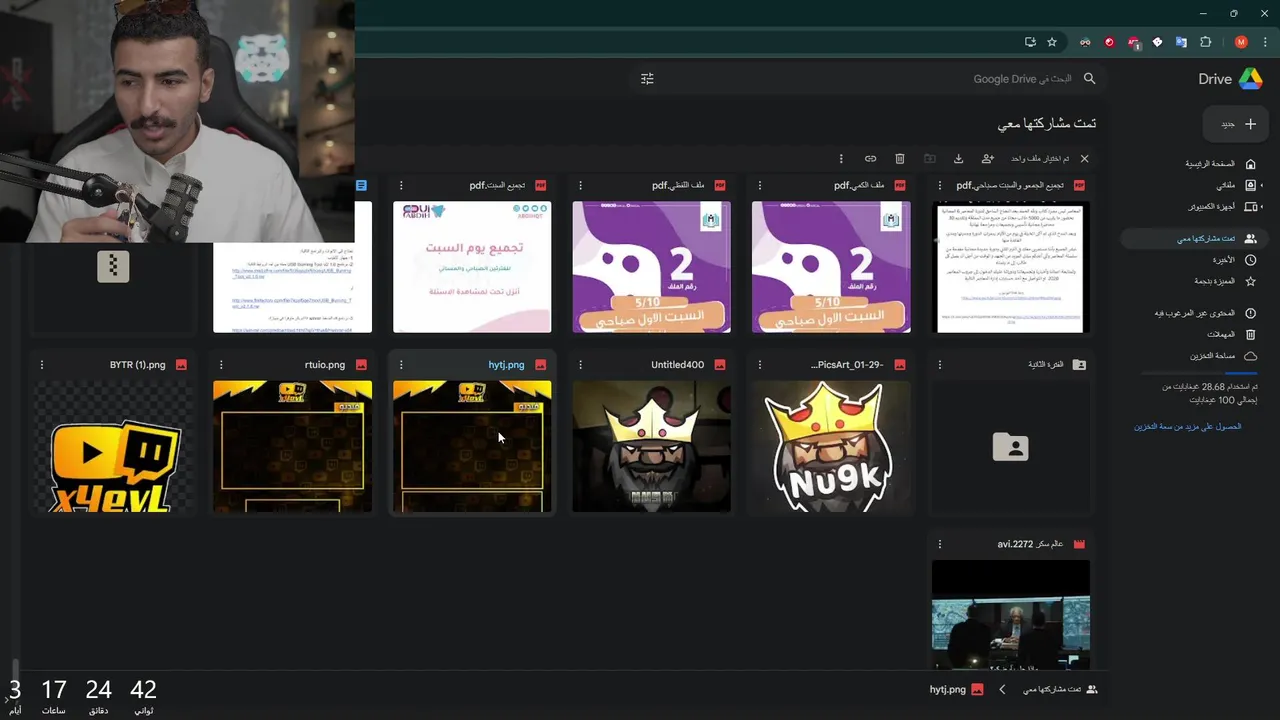Click the Copy link toolbar icon

coord(871,159)
